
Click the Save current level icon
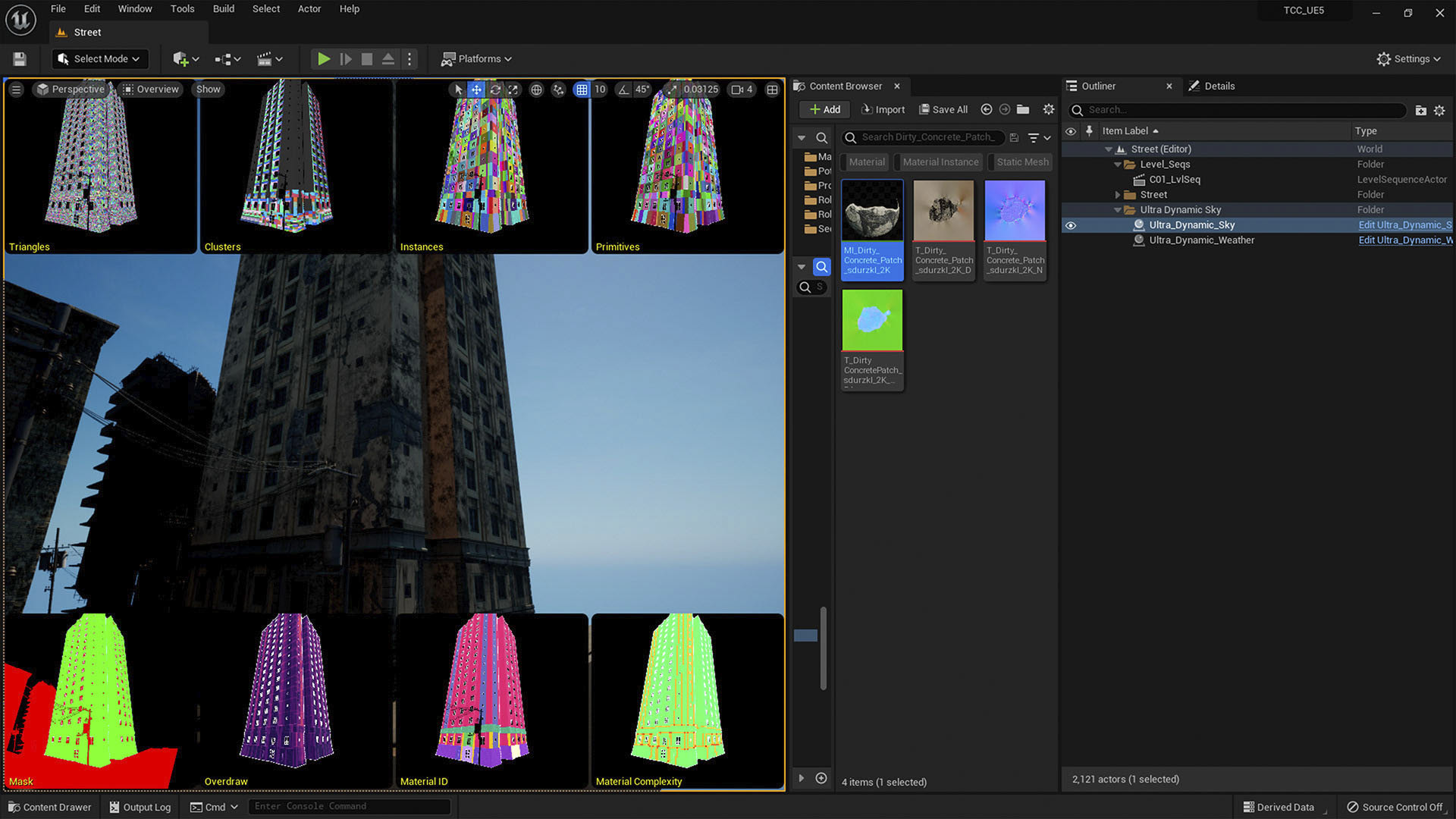point(20,59)
